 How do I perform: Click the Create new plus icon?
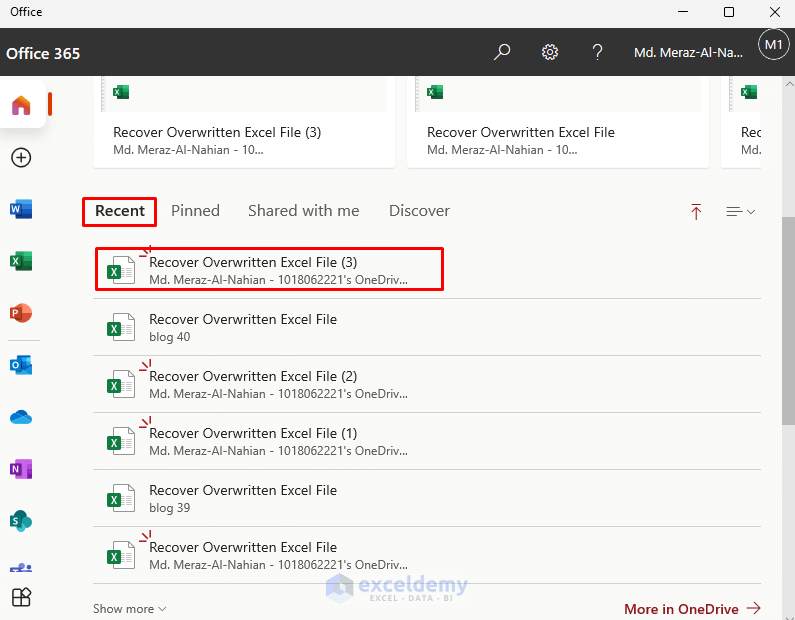pyautogui.click(x=21, y=158)
